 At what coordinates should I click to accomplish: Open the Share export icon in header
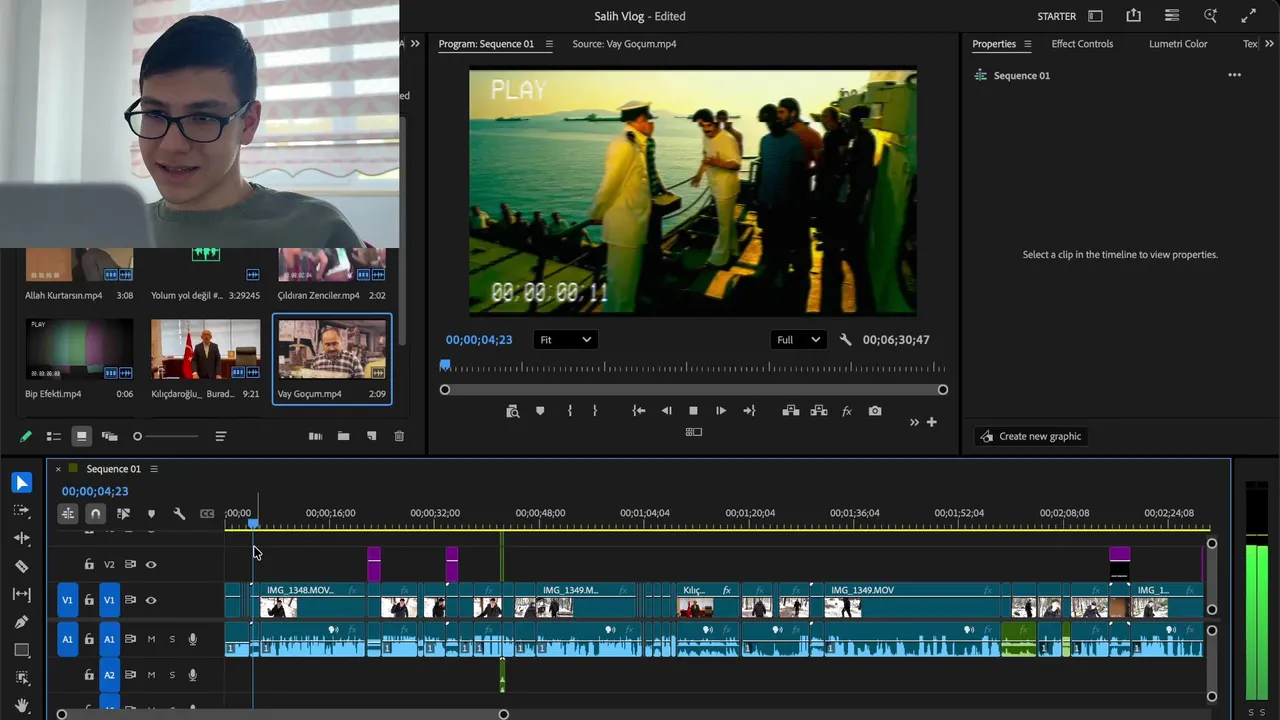coord(1133,16)
